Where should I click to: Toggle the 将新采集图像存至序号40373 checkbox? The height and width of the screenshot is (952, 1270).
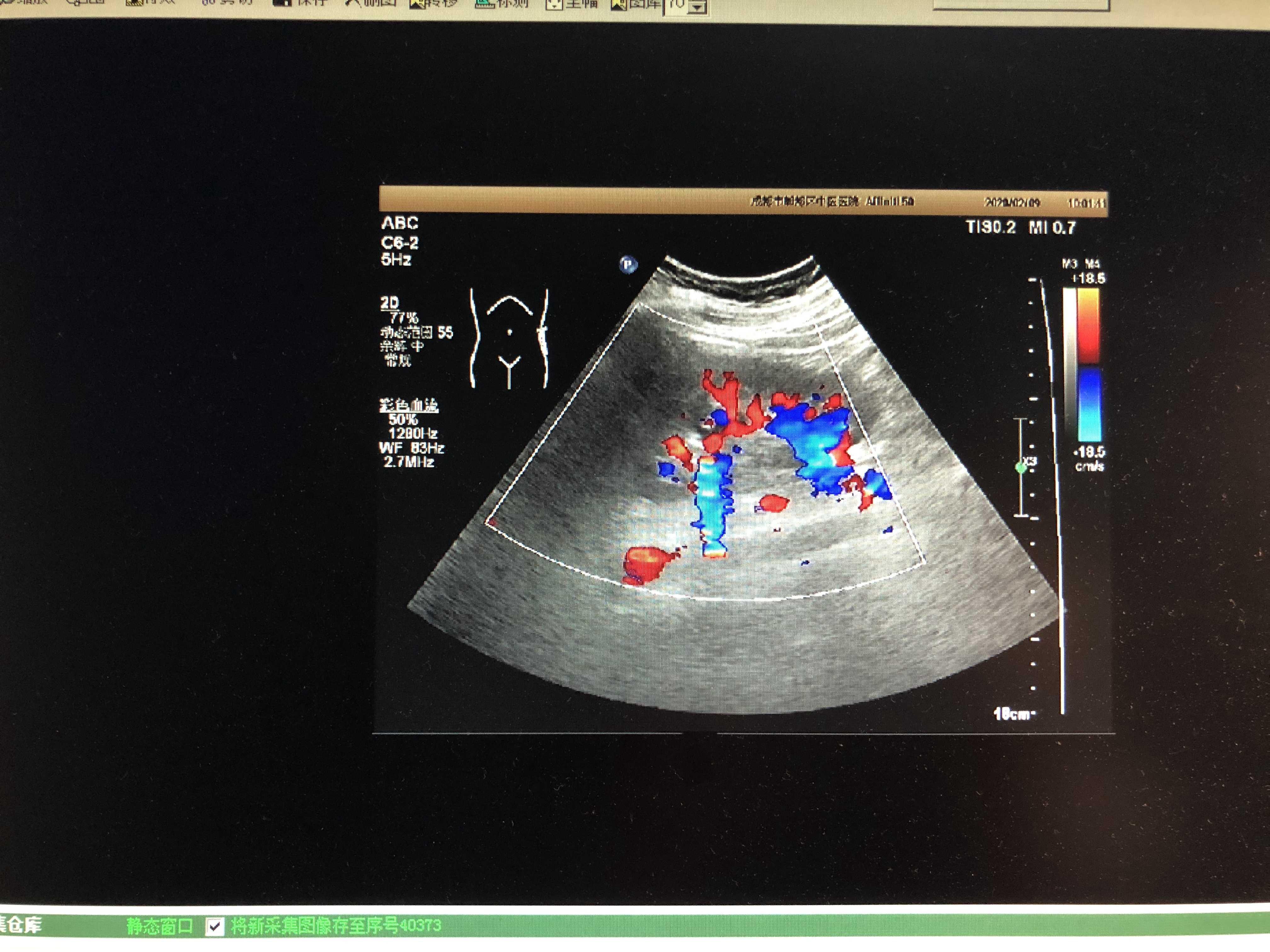coord(215,927)
